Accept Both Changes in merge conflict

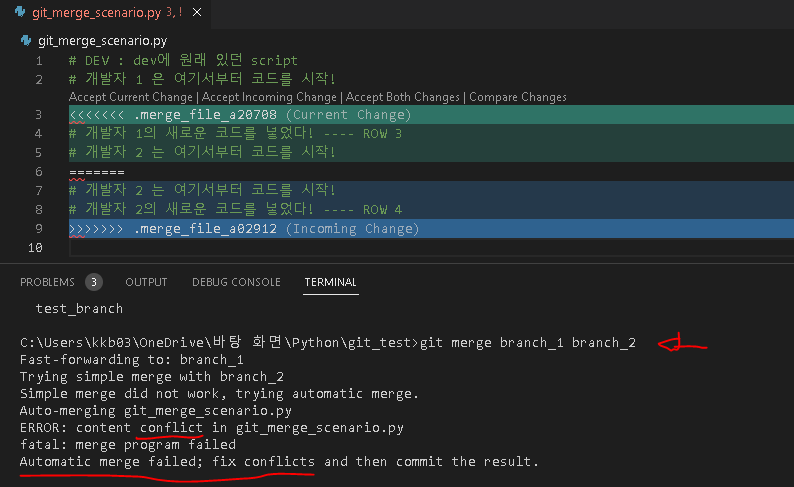403,97
